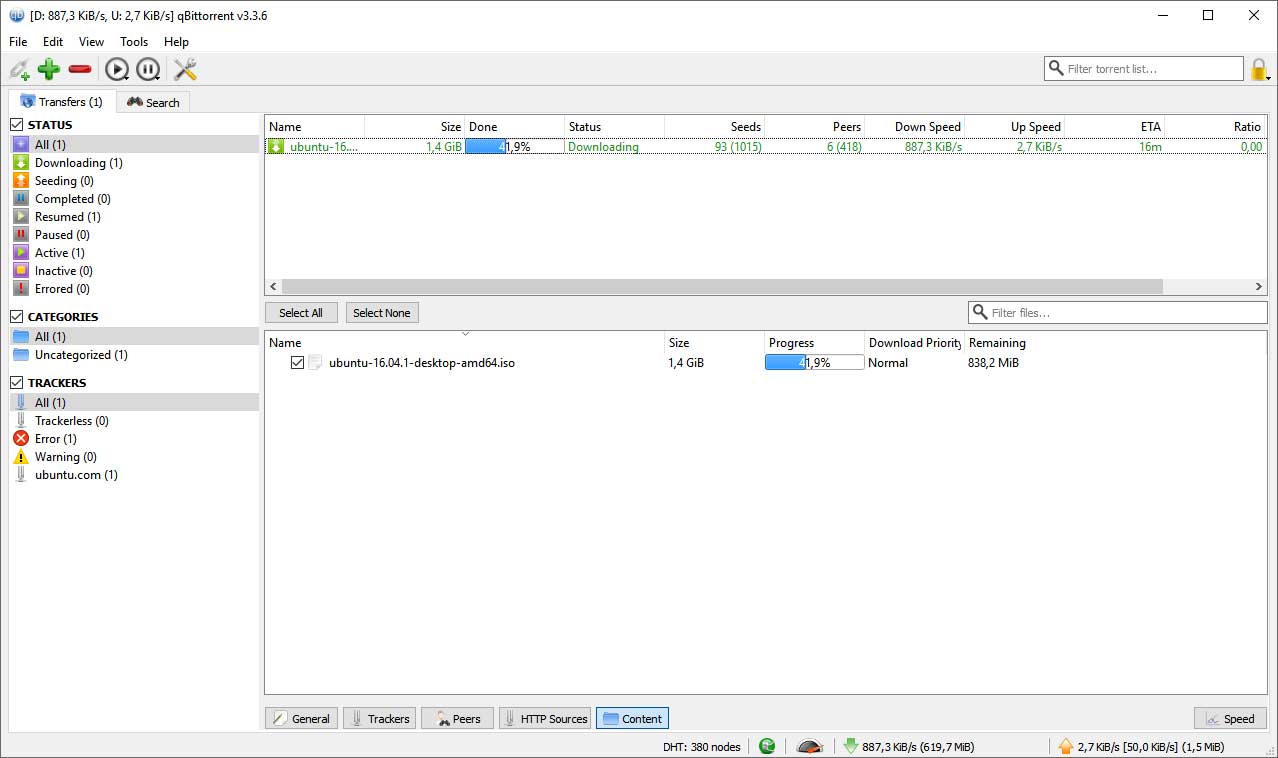Sort torrent list by Seeds column
Screen dimensions: 1278x758
coord(714,127)
